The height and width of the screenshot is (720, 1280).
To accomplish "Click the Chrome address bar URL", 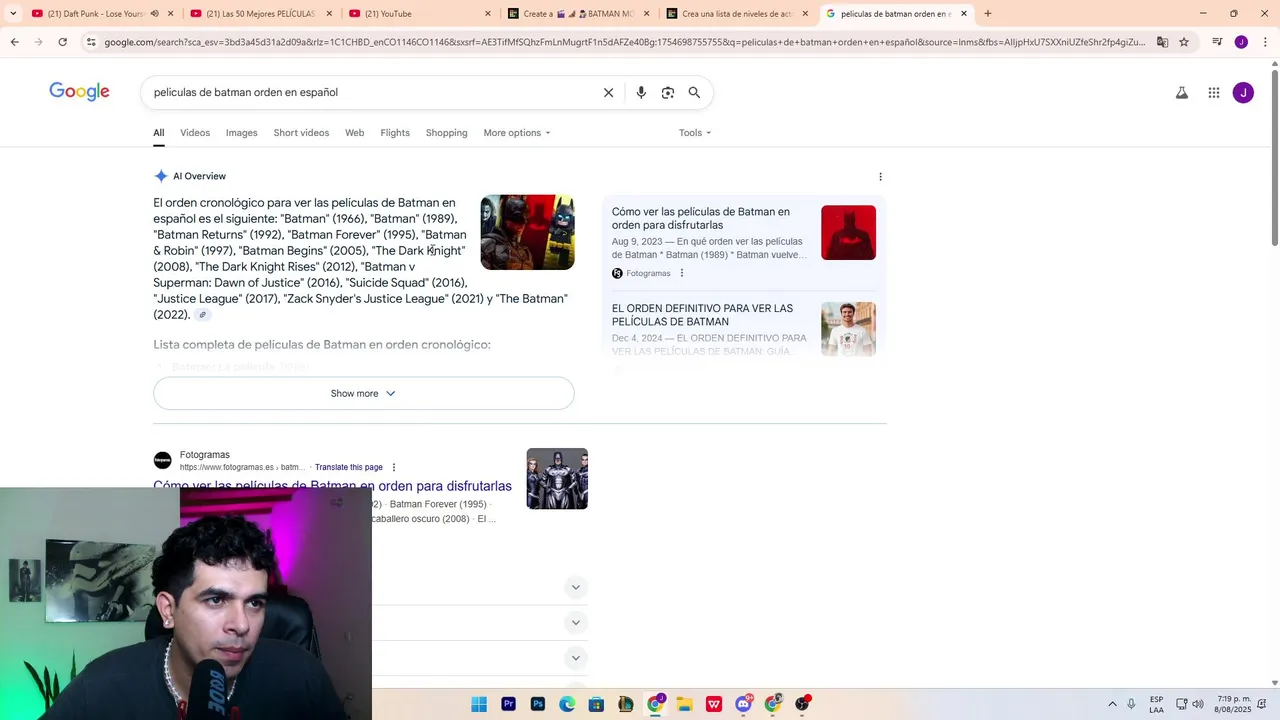I will (625, 42).
